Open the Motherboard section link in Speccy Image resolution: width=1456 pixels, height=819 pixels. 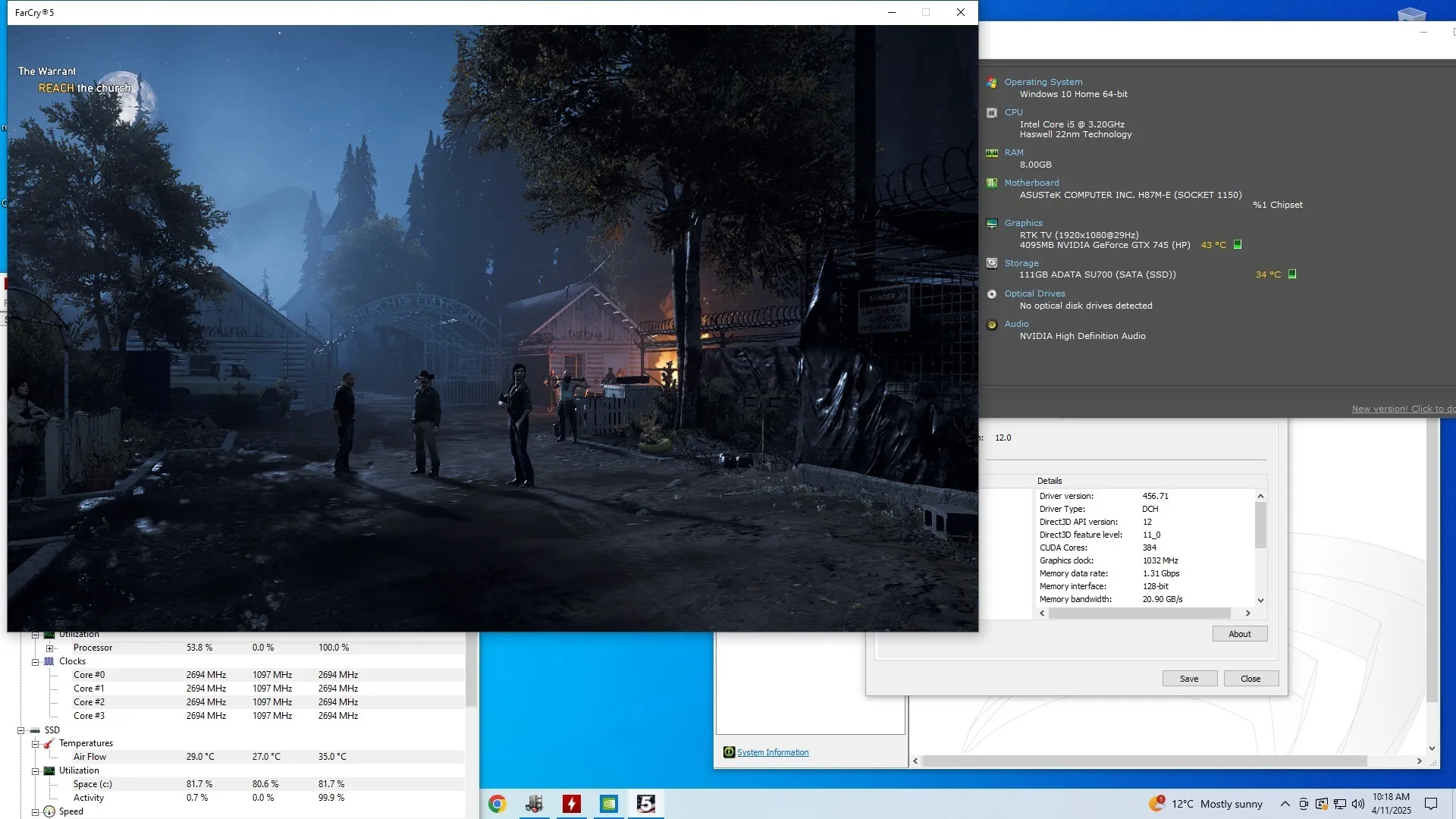pos(1032,183)
